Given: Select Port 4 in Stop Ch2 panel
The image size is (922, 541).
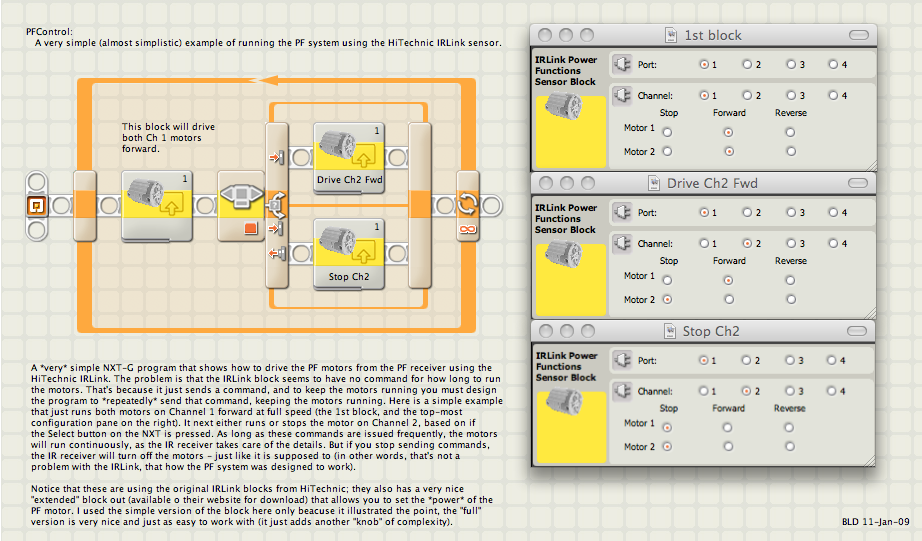Looking at the screenshot, I should click(831, 360).
